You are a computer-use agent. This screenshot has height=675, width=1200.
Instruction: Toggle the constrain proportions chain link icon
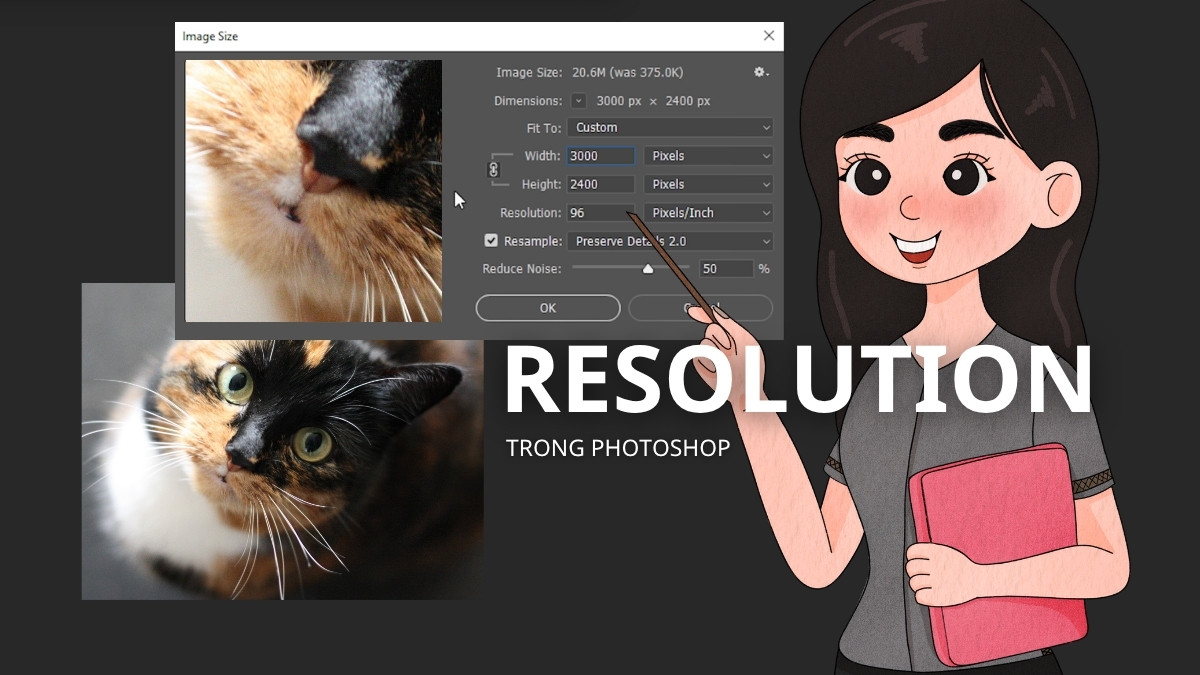tap(493, 170)
